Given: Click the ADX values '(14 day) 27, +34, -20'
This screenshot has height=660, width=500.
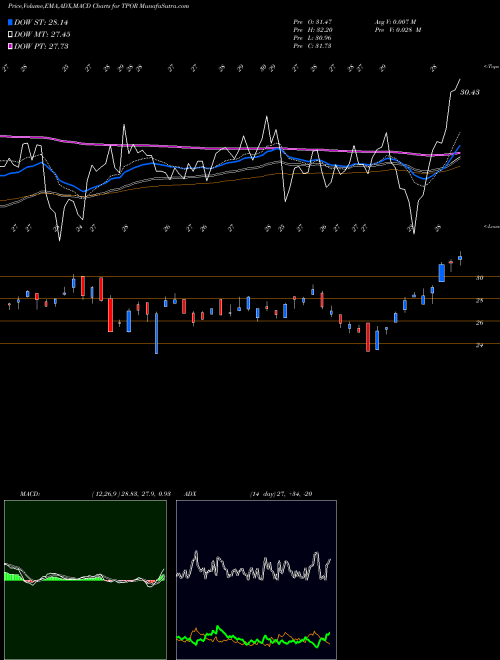Looking at the screenshot, I should (281, 494).
